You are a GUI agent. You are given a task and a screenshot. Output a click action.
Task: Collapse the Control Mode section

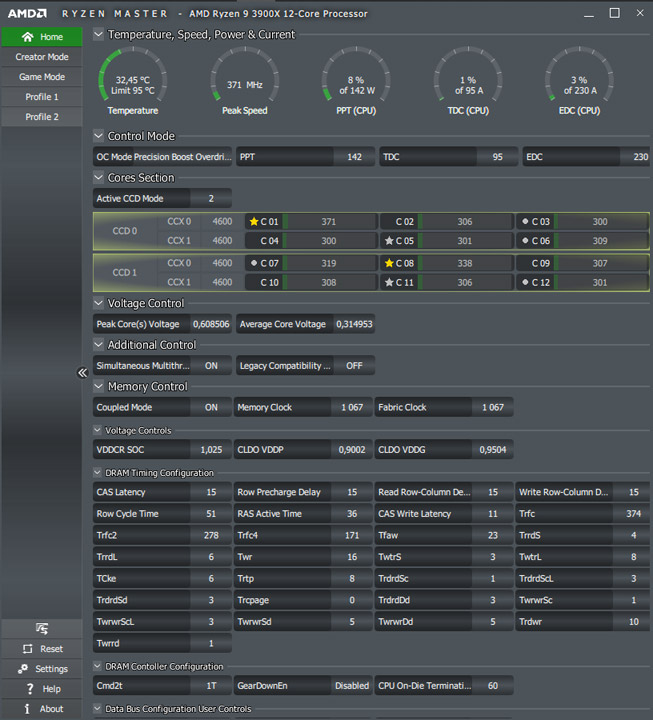click(x=98, y=136)
